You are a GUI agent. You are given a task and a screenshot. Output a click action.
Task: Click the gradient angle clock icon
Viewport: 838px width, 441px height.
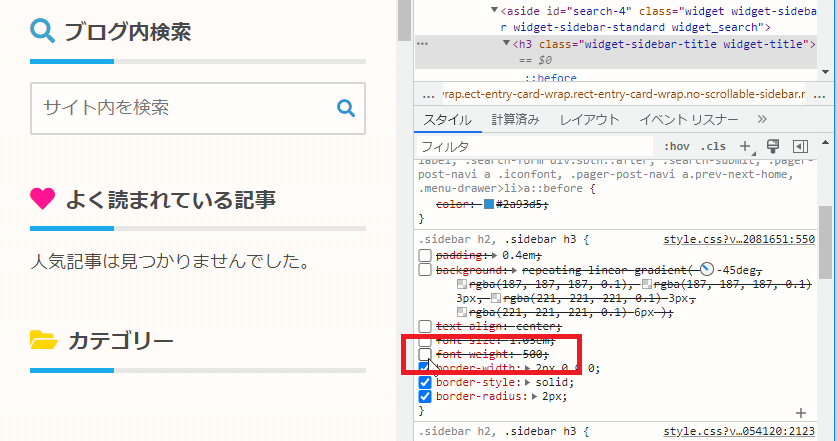(x=707, y=270)
